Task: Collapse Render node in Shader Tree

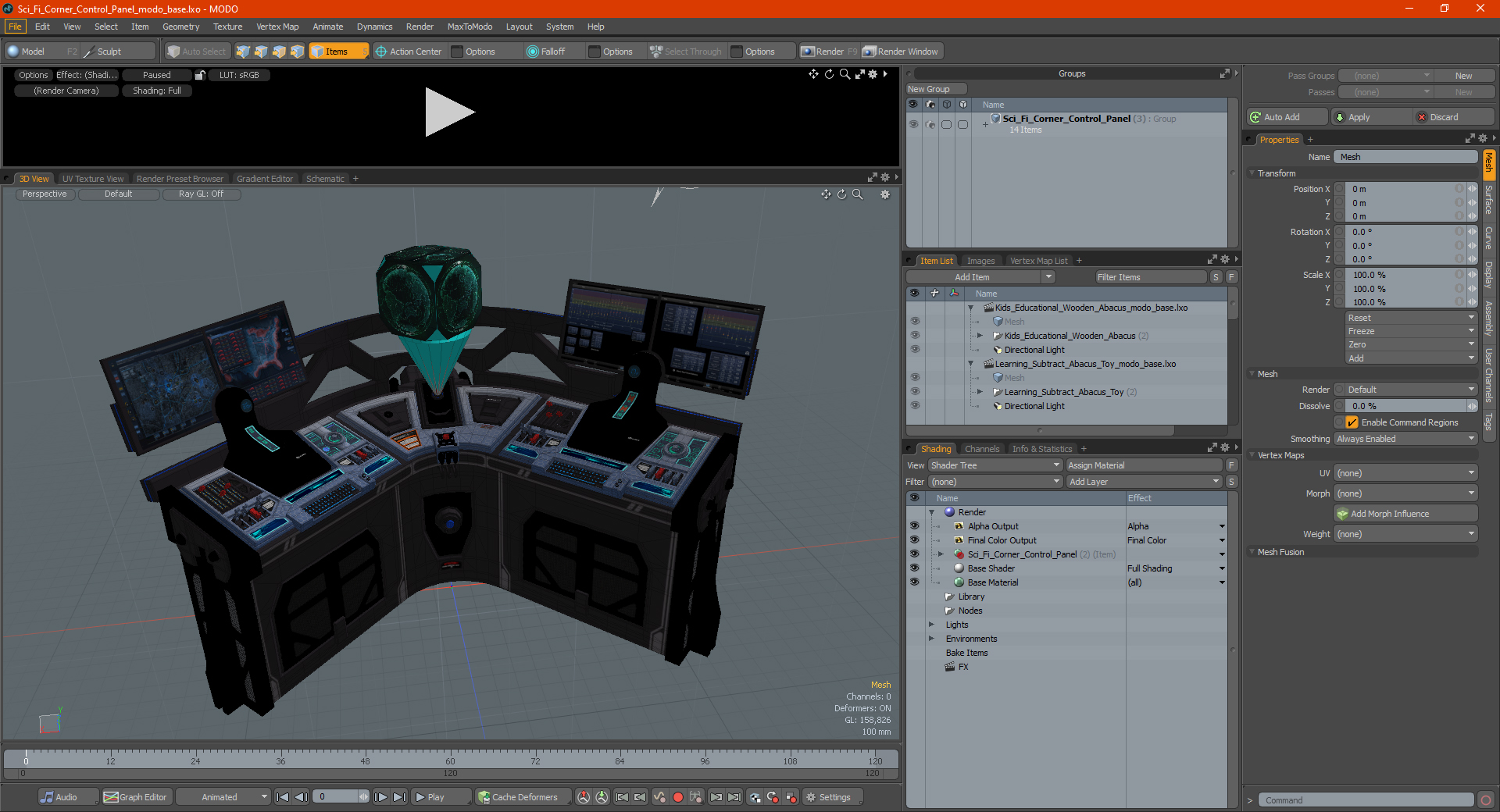Action: 932,512
